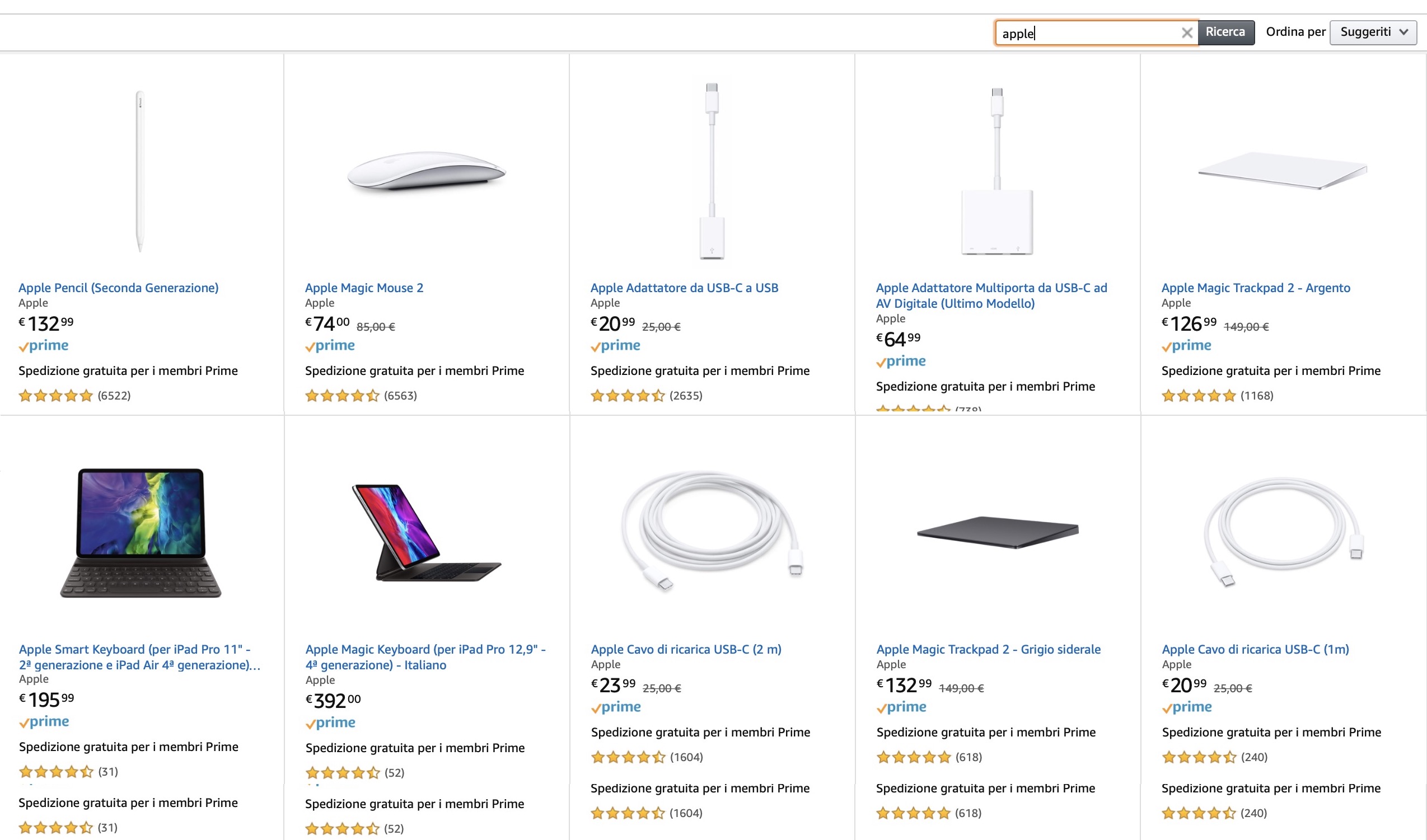Click the space gray Magic Trackpad image
The width and height of the screenshot is (1427, 840).
(998, 532)
